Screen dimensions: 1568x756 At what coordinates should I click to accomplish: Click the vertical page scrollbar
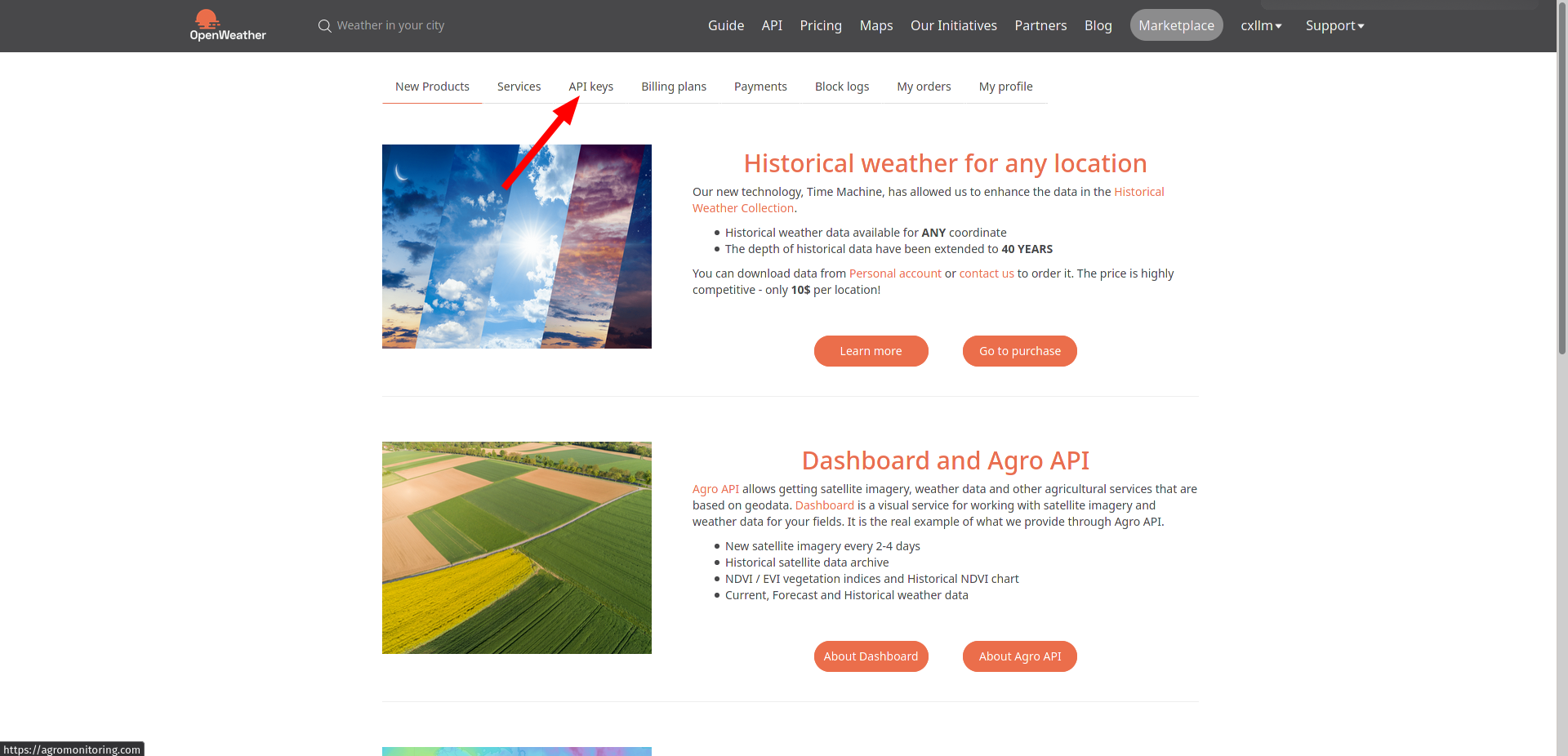1561,204
